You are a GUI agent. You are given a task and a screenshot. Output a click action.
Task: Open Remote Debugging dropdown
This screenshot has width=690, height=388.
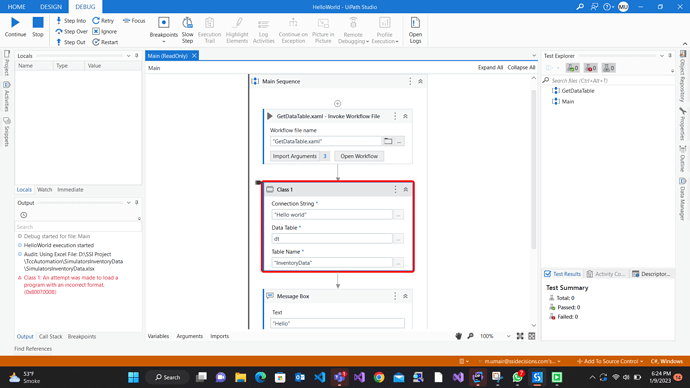[x=353, y=30]
